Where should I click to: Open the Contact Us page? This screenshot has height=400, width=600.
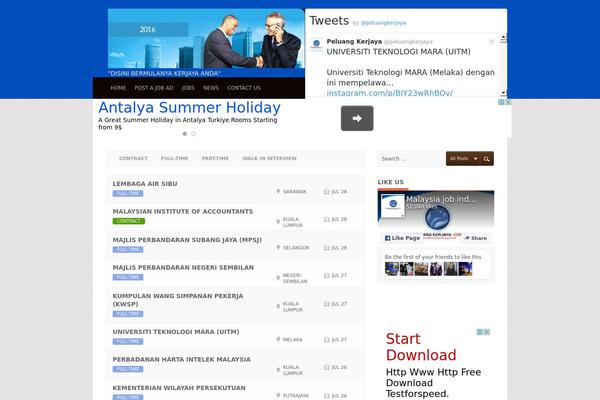pos(244,88)
